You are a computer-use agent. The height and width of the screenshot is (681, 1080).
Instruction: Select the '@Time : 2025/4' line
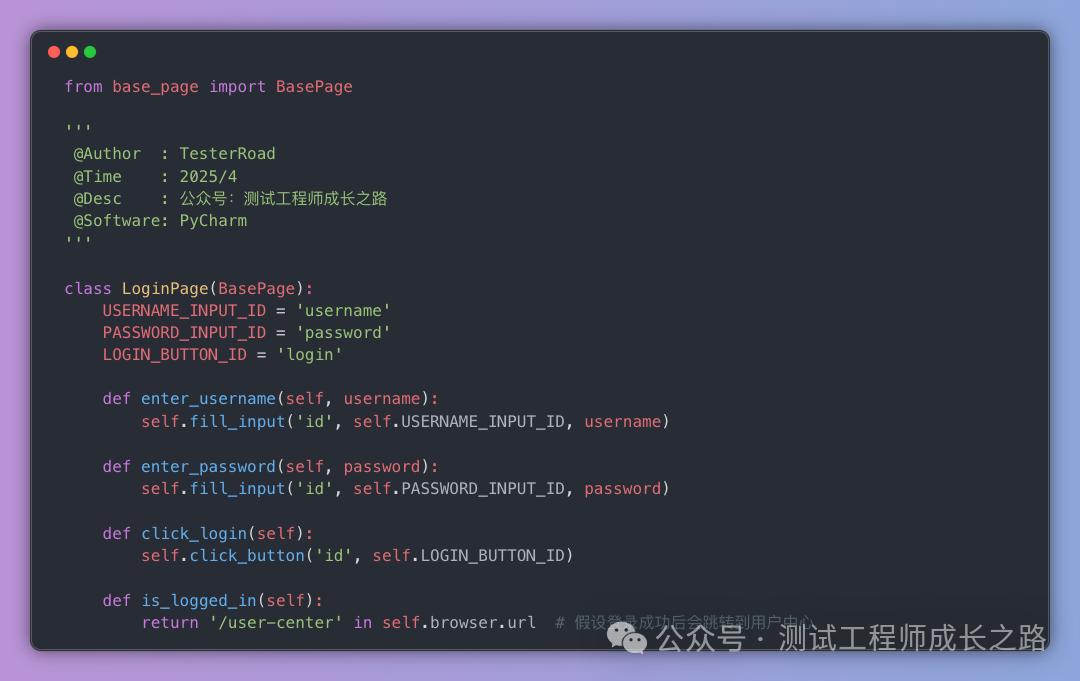pyautogui.click(x=155, y=176)
